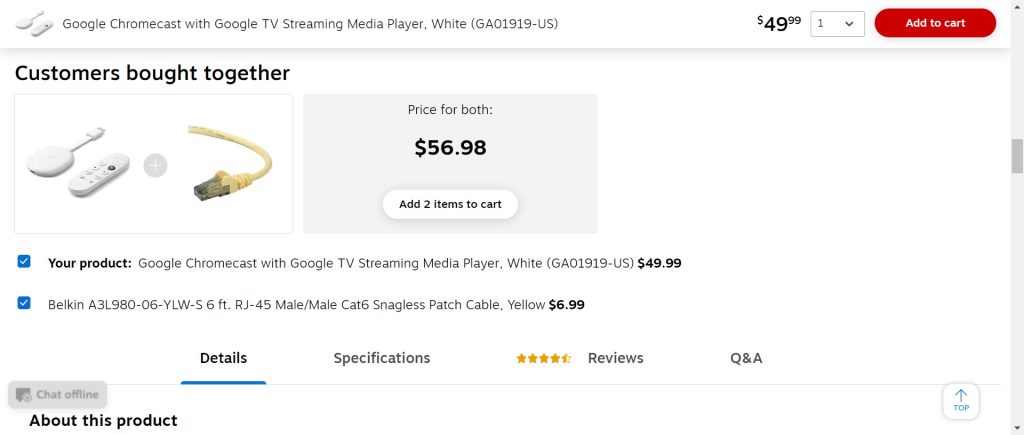Click the star rating icons
Screen dimensions: 1024x435
[543, 358]
